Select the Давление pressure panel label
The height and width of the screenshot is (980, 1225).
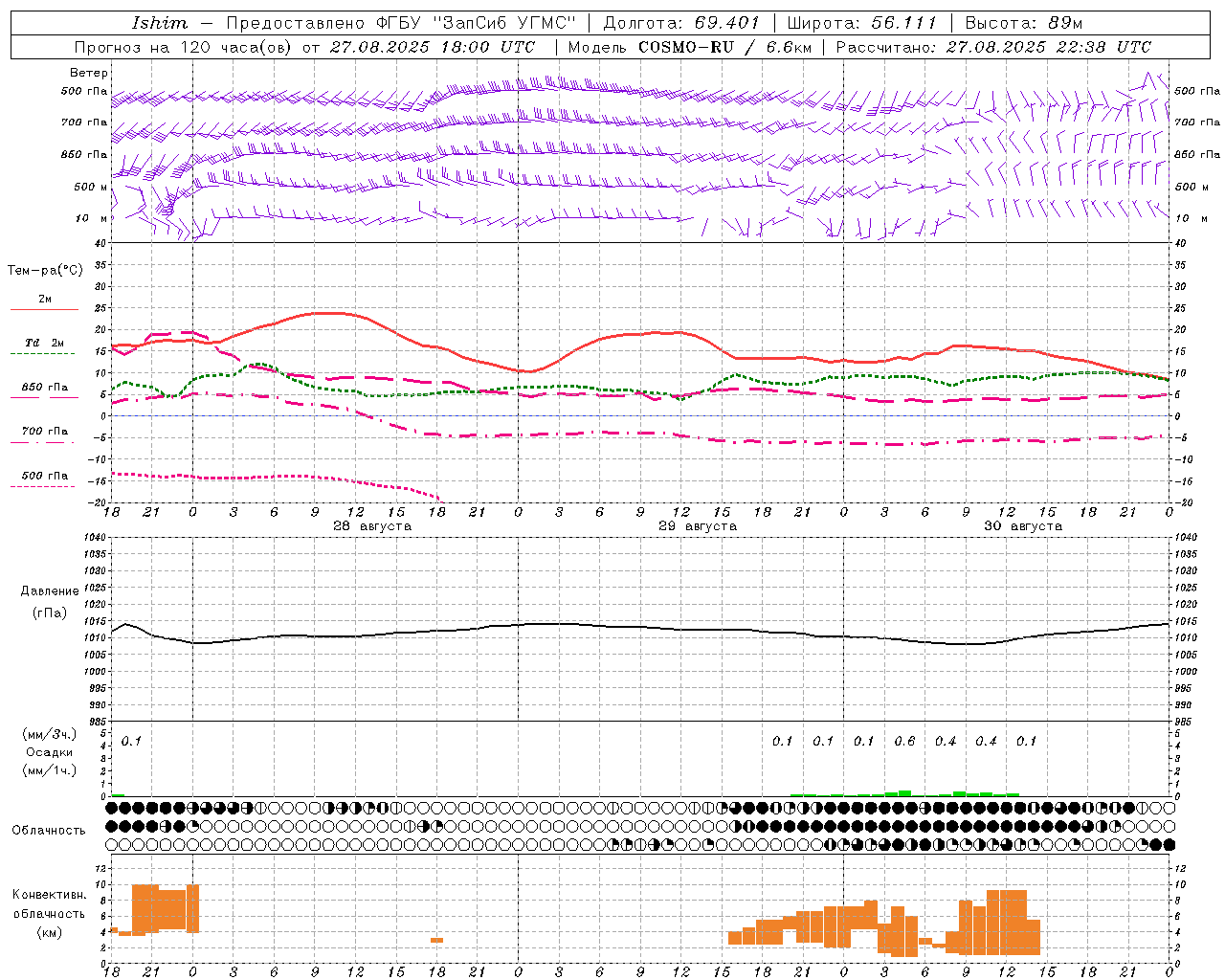pyautogui.click(x=50, y=591)
